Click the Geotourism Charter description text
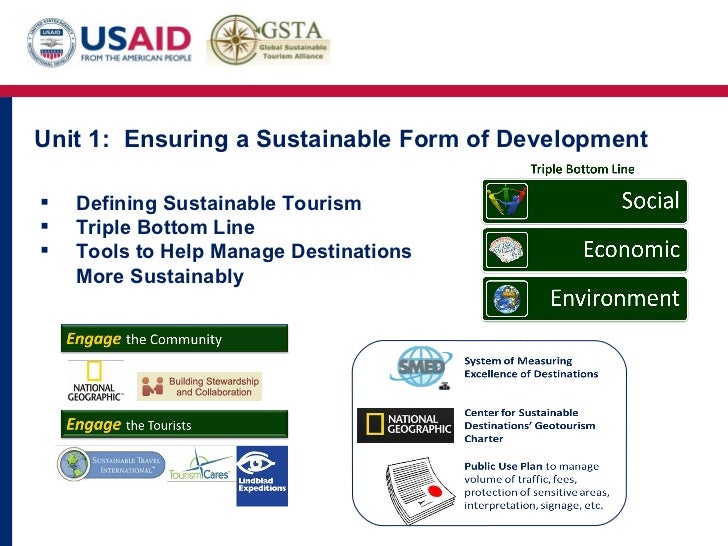 (530, 425)
